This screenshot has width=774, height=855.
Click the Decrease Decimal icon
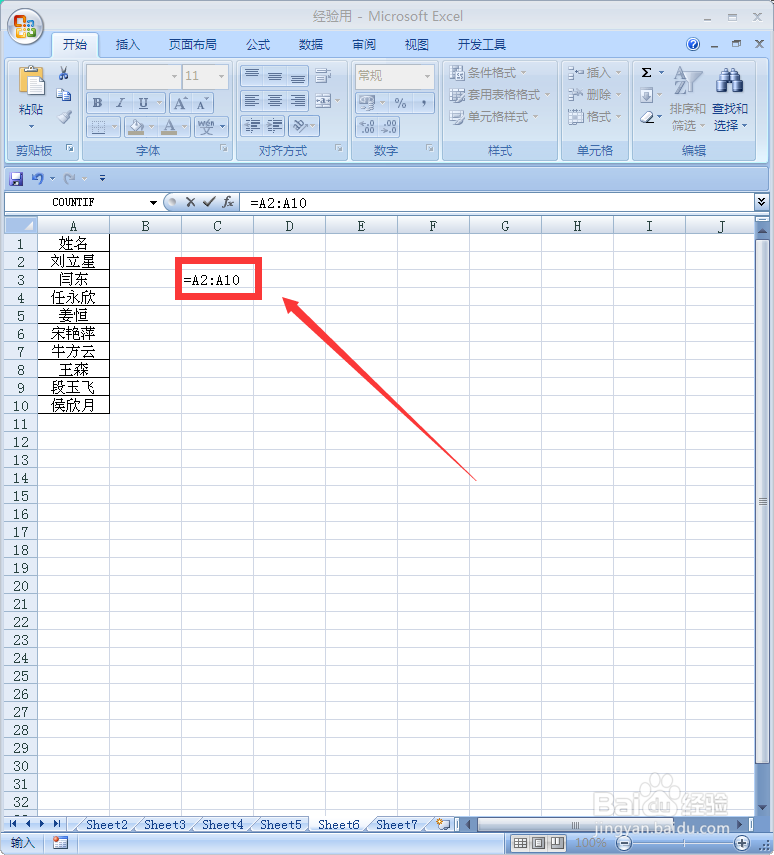click(389, 127)
